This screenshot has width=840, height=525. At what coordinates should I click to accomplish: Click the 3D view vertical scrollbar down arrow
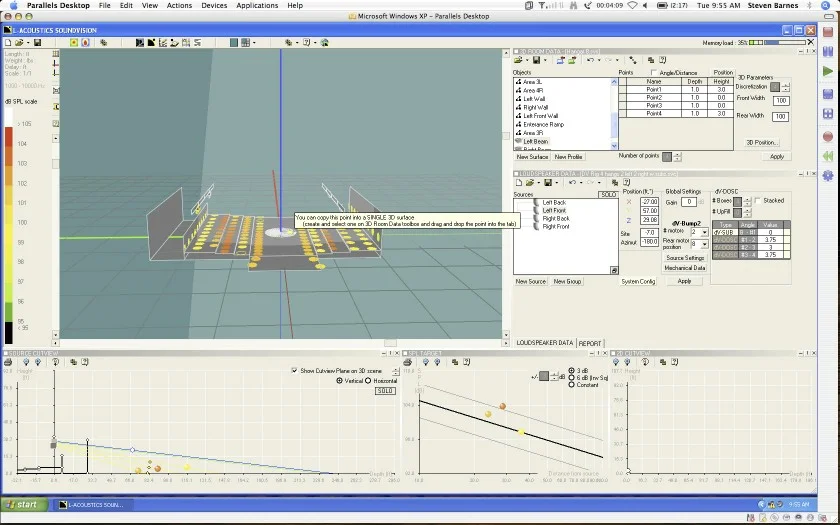pos(506,335)
